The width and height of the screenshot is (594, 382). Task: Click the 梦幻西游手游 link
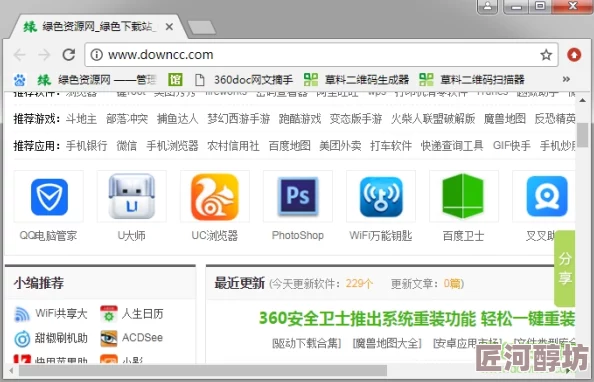click(239, 119)
